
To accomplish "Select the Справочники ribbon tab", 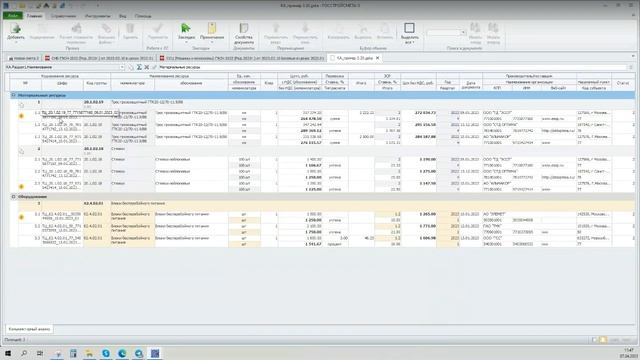I will (x=64, y=16).
